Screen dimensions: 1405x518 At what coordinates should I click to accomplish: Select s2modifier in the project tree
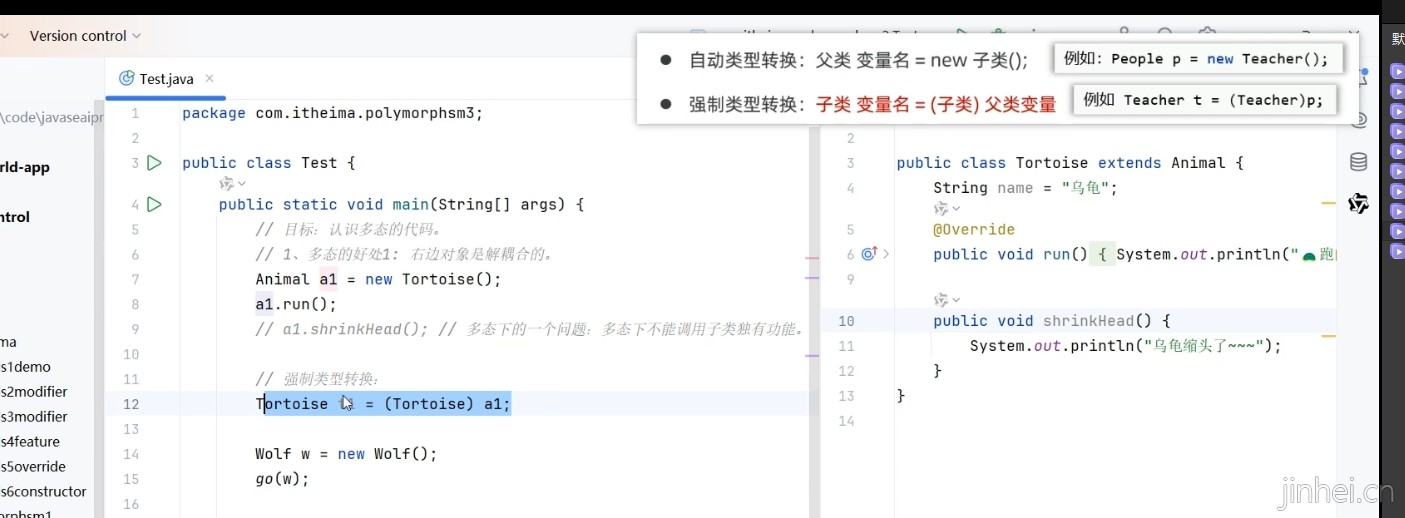[x=34, y=392]
